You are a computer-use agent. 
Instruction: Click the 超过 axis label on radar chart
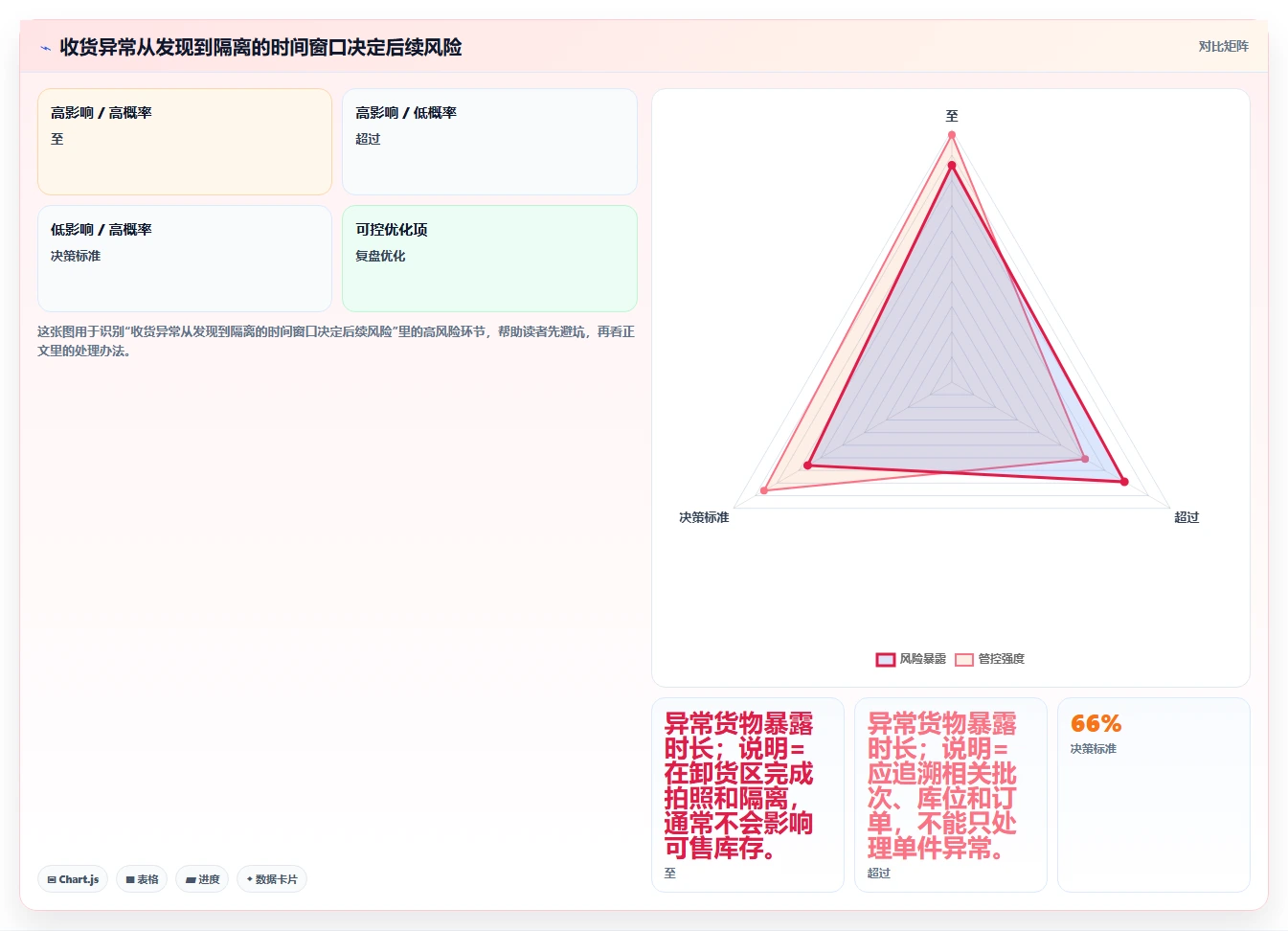[x=1186, y=517]
